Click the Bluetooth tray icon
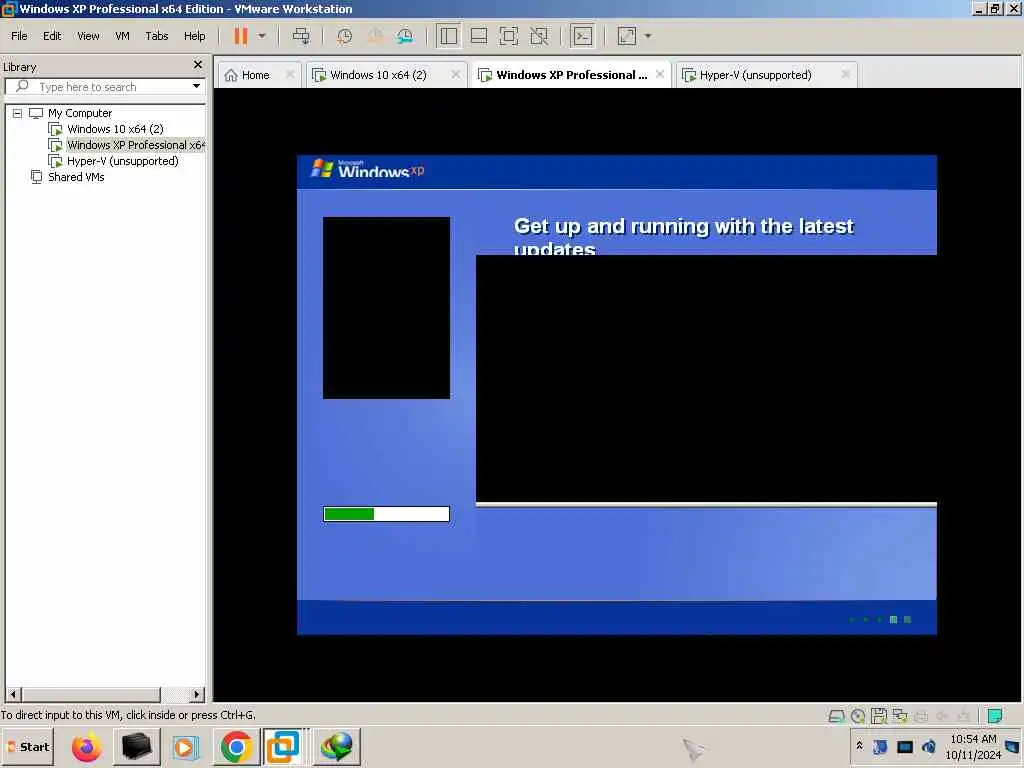The image size is (1024, 768). tap(880, 746)
